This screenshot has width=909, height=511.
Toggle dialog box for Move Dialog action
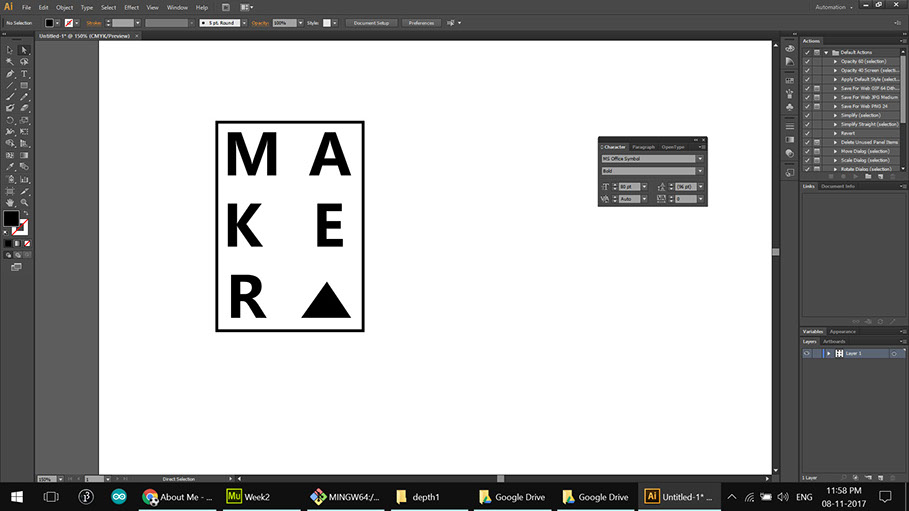click(817, 151)
